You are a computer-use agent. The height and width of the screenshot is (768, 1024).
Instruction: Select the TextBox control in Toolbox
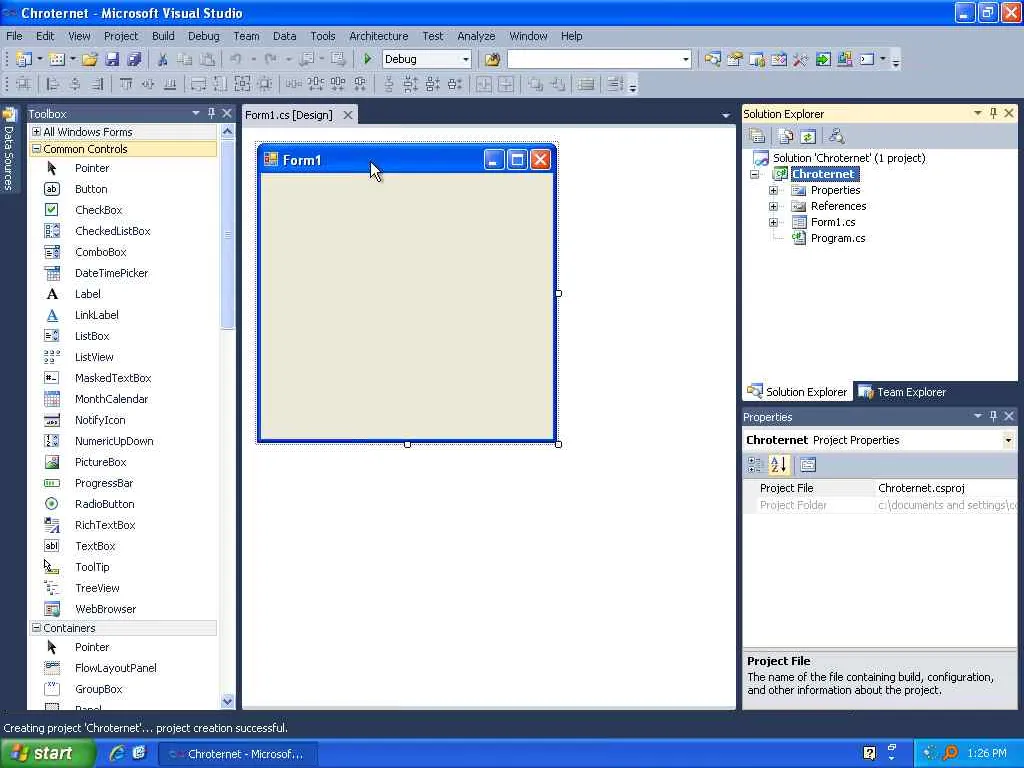tap(95, 546)
